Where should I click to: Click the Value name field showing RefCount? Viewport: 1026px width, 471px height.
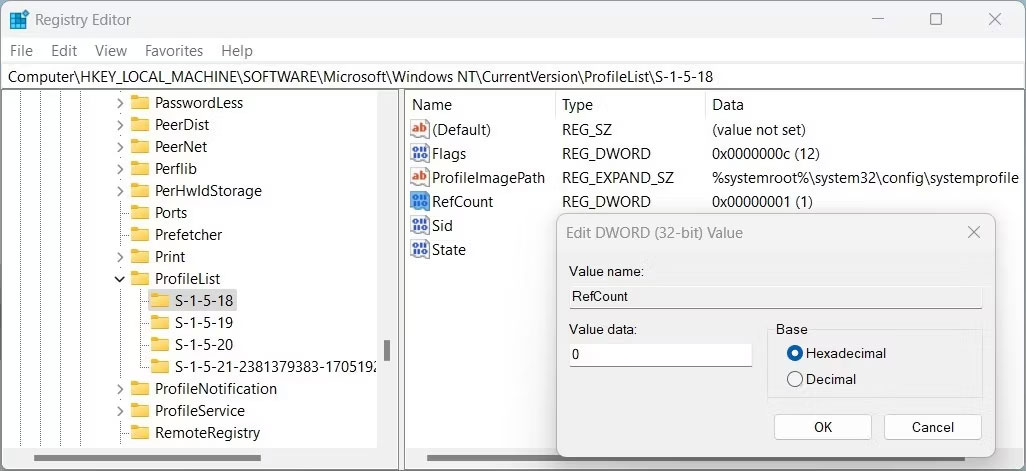[775, 296]
